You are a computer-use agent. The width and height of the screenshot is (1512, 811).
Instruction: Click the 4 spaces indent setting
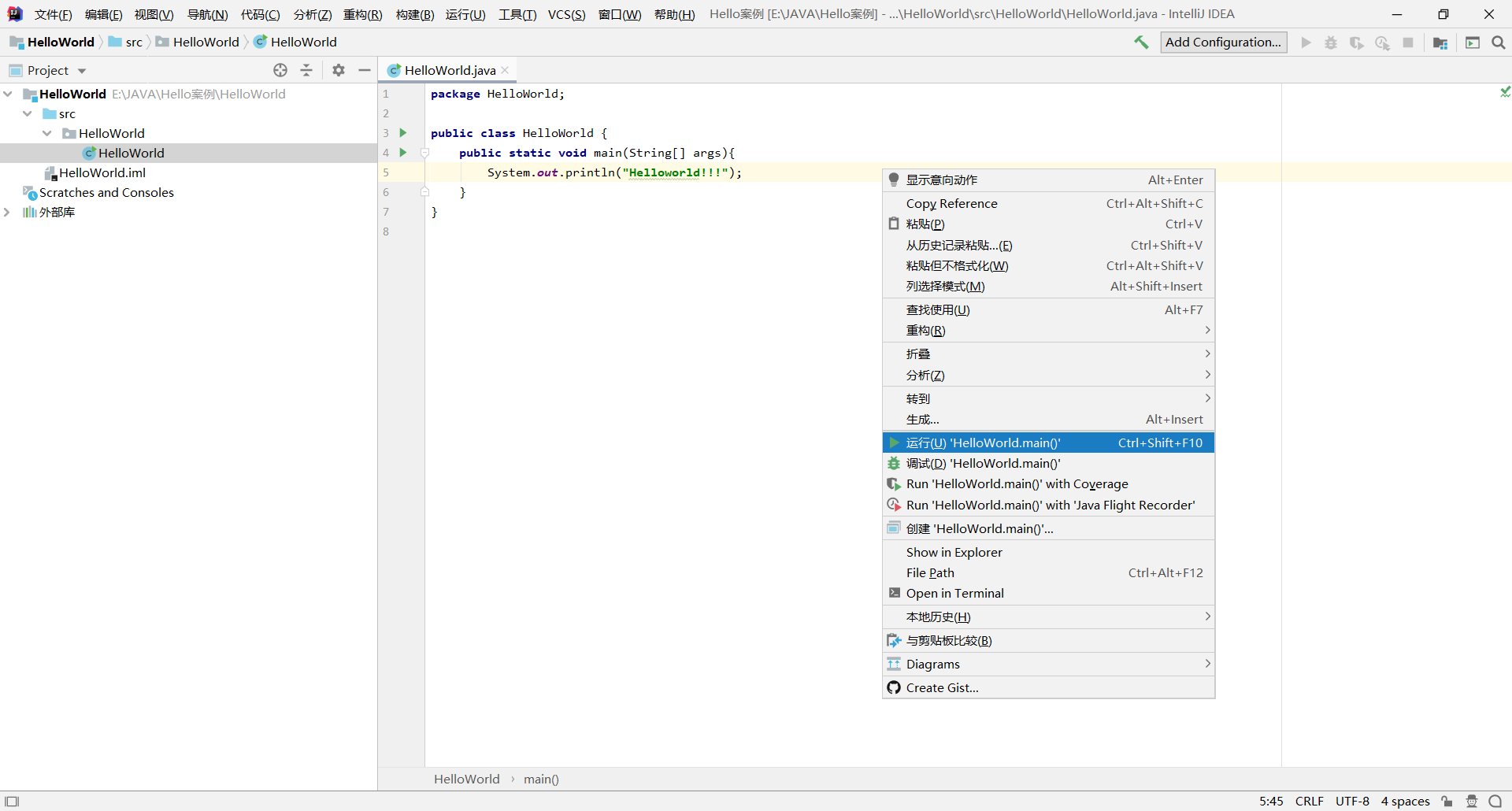pos(1405,801)
